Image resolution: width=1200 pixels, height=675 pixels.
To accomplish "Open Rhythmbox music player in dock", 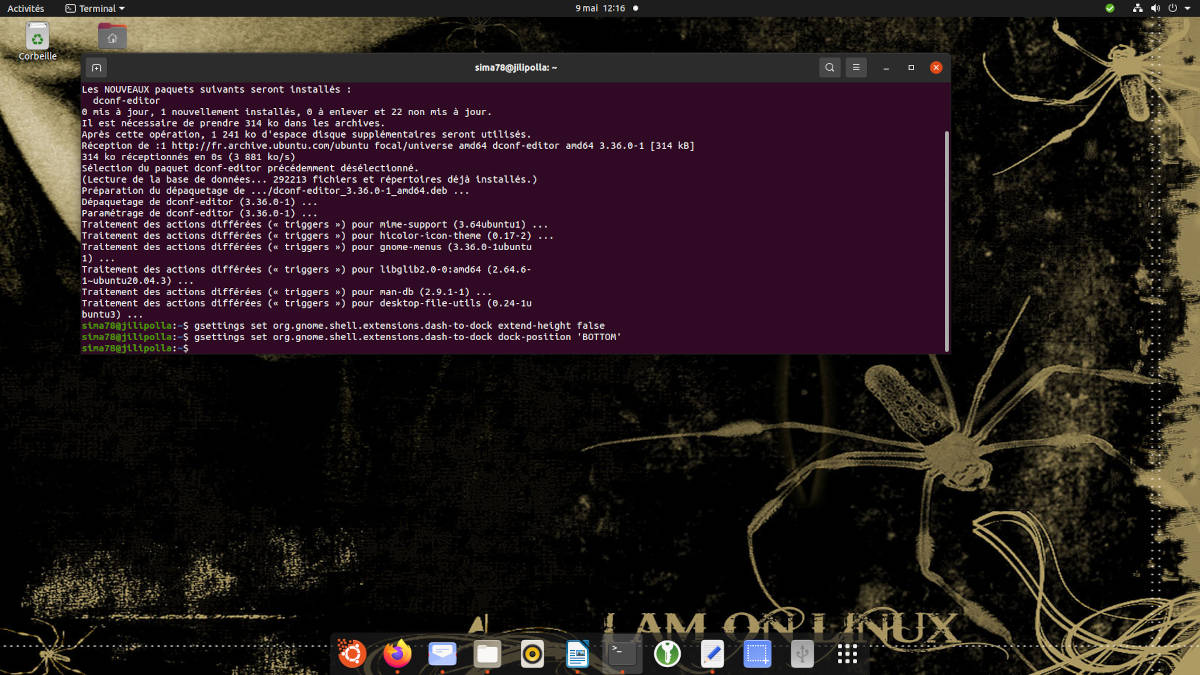I will point(533,654).
